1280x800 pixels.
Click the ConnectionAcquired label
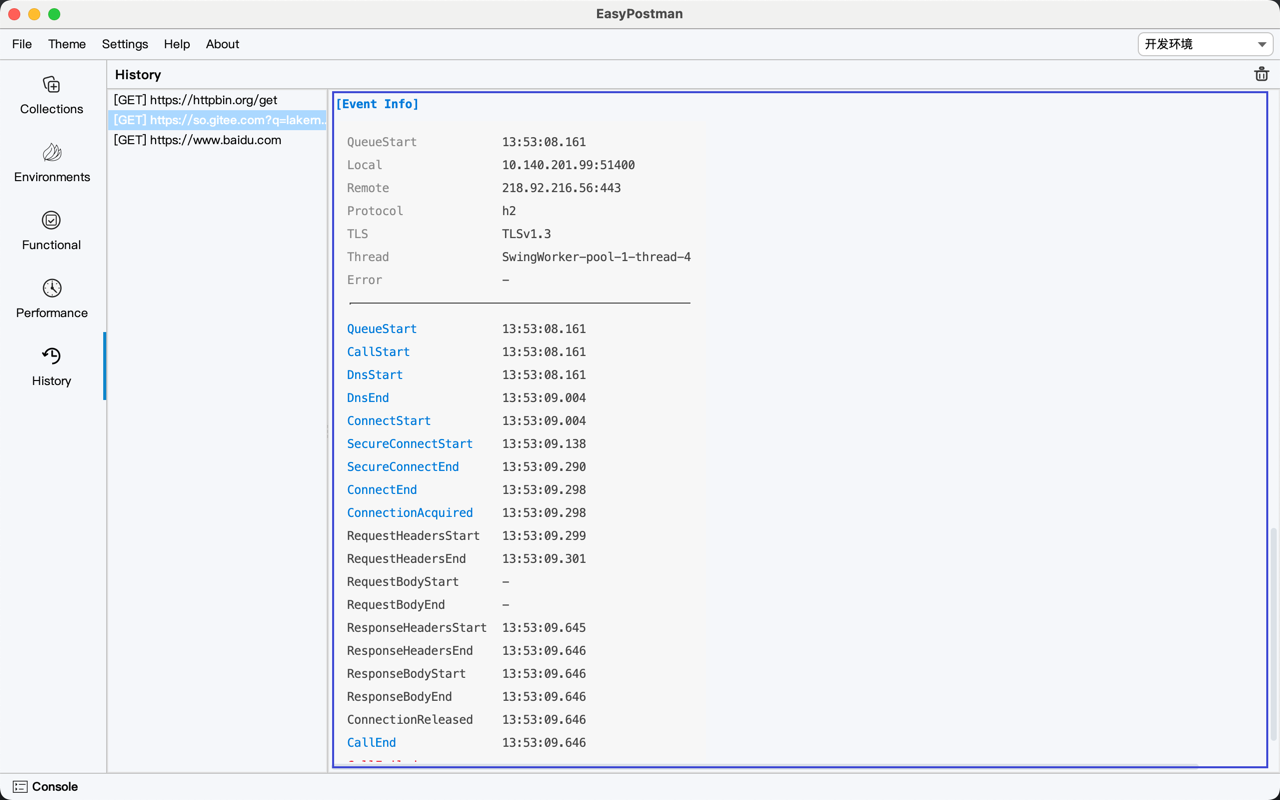tap(410, 513)
